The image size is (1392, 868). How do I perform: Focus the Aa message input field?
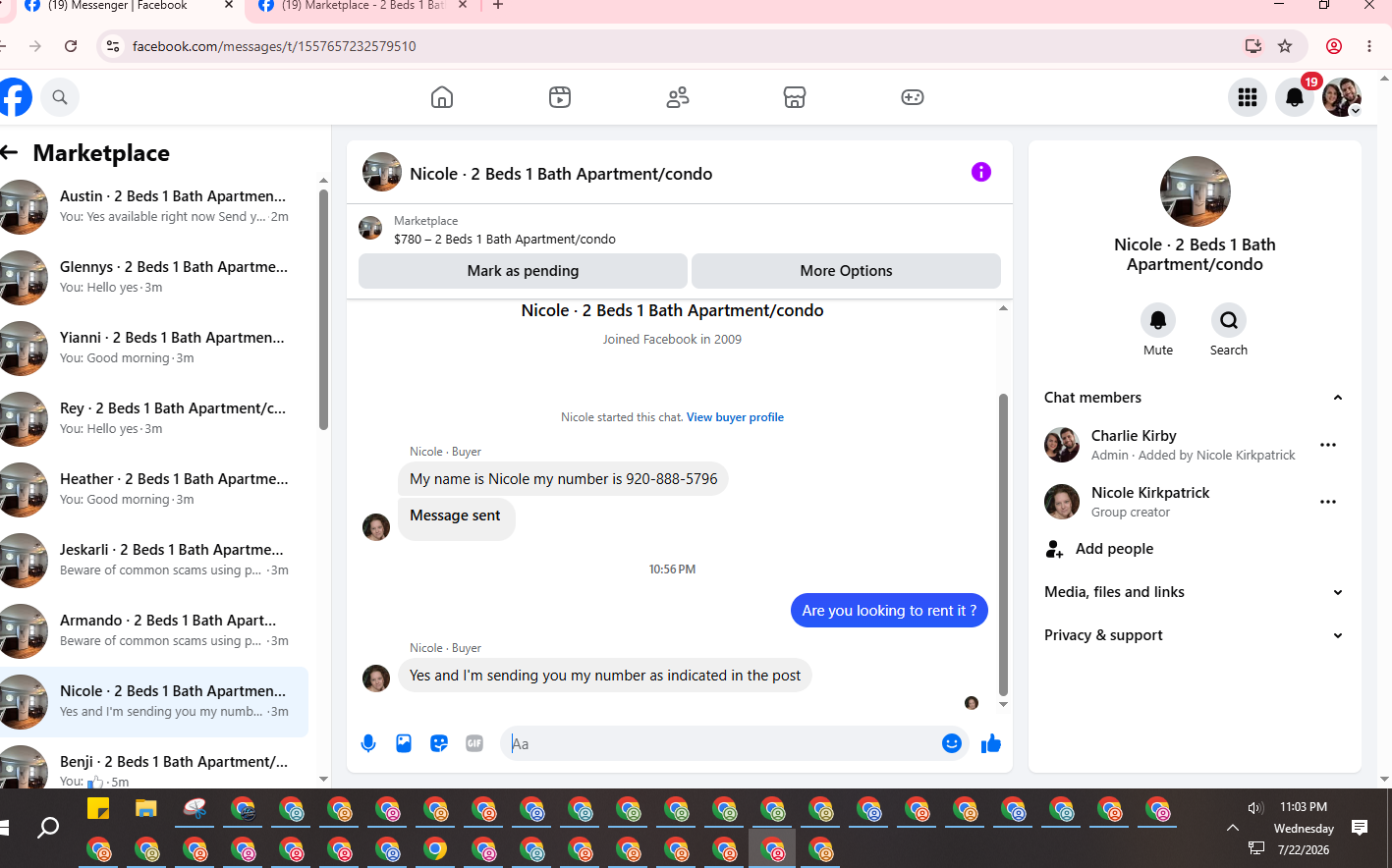pos(723,743)
